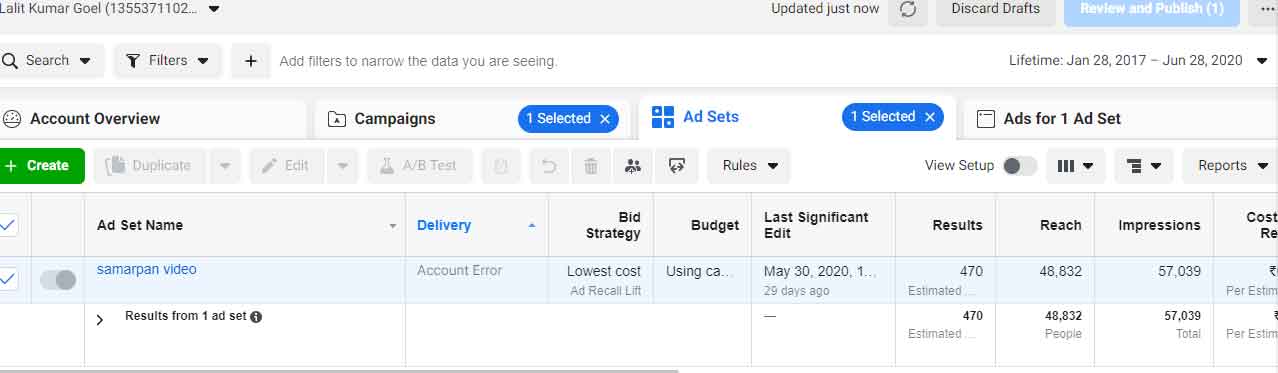
Task: Click the plus icon to add a filter
Action: point(251,61)
